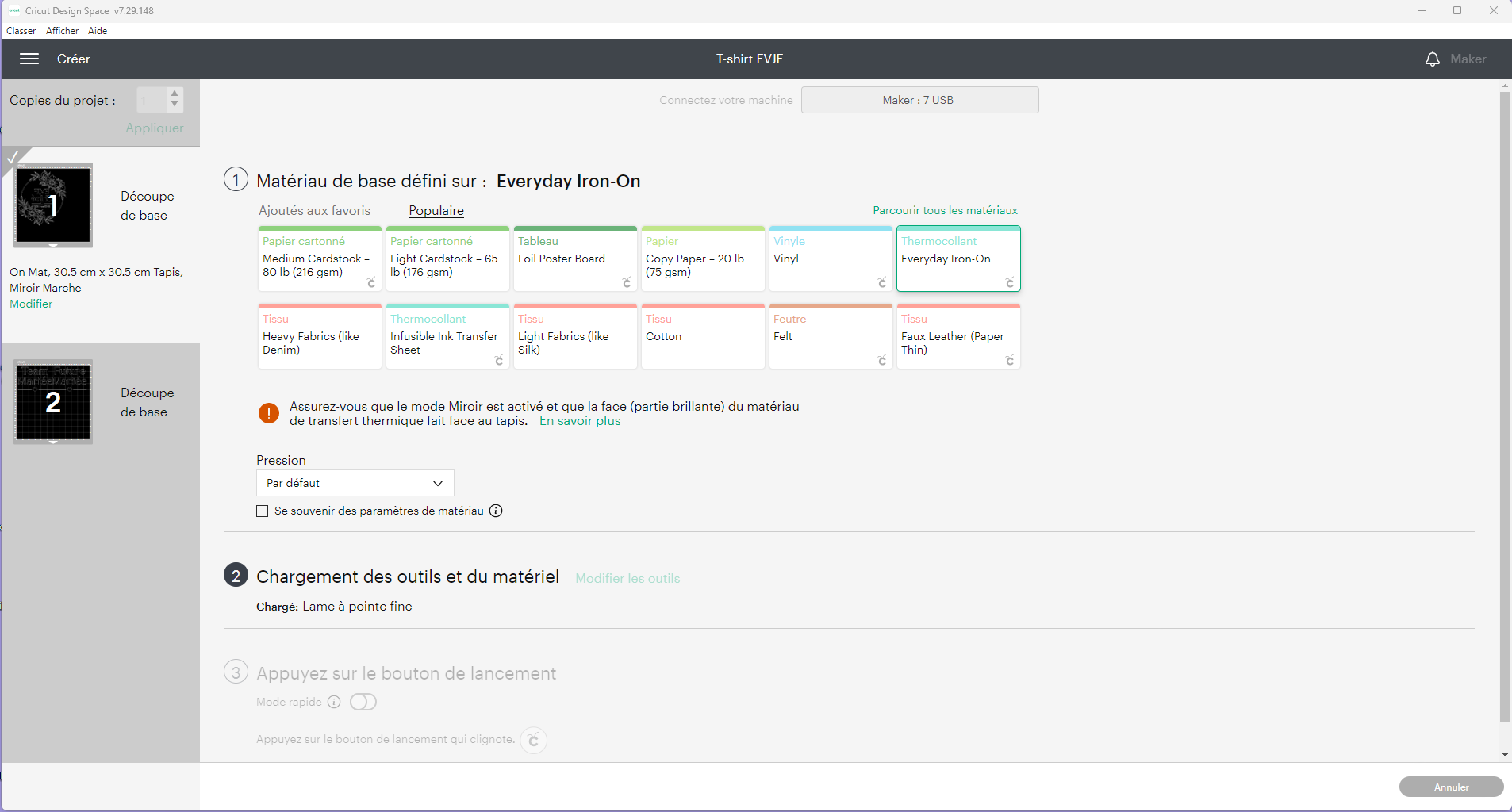Viewport: 1512px width, 812px height.
Task: Click the Appliquer button
Action: pyautogui.click(x=155, y=128)
